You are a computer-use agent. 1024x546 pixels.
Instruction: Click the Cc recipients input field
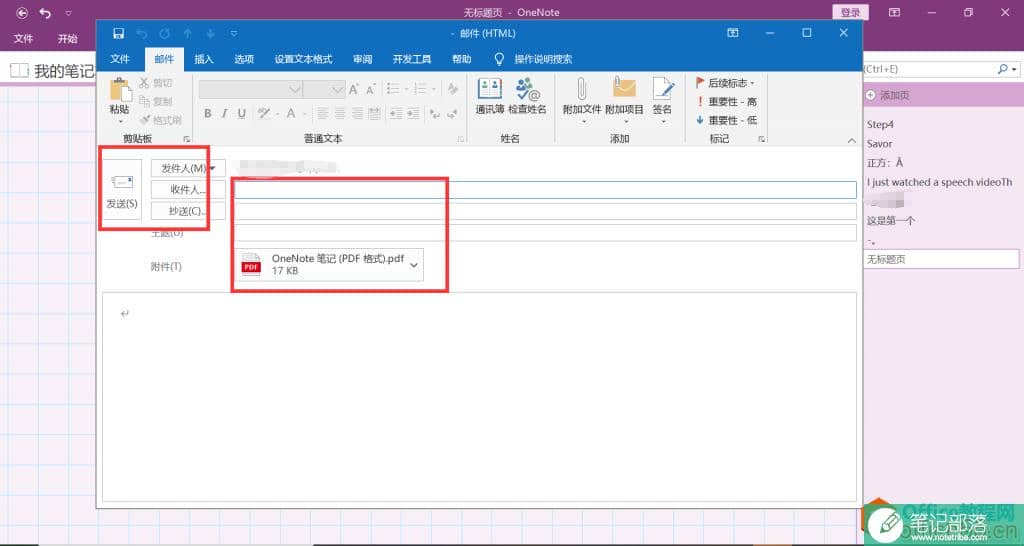tap(545, 211)
